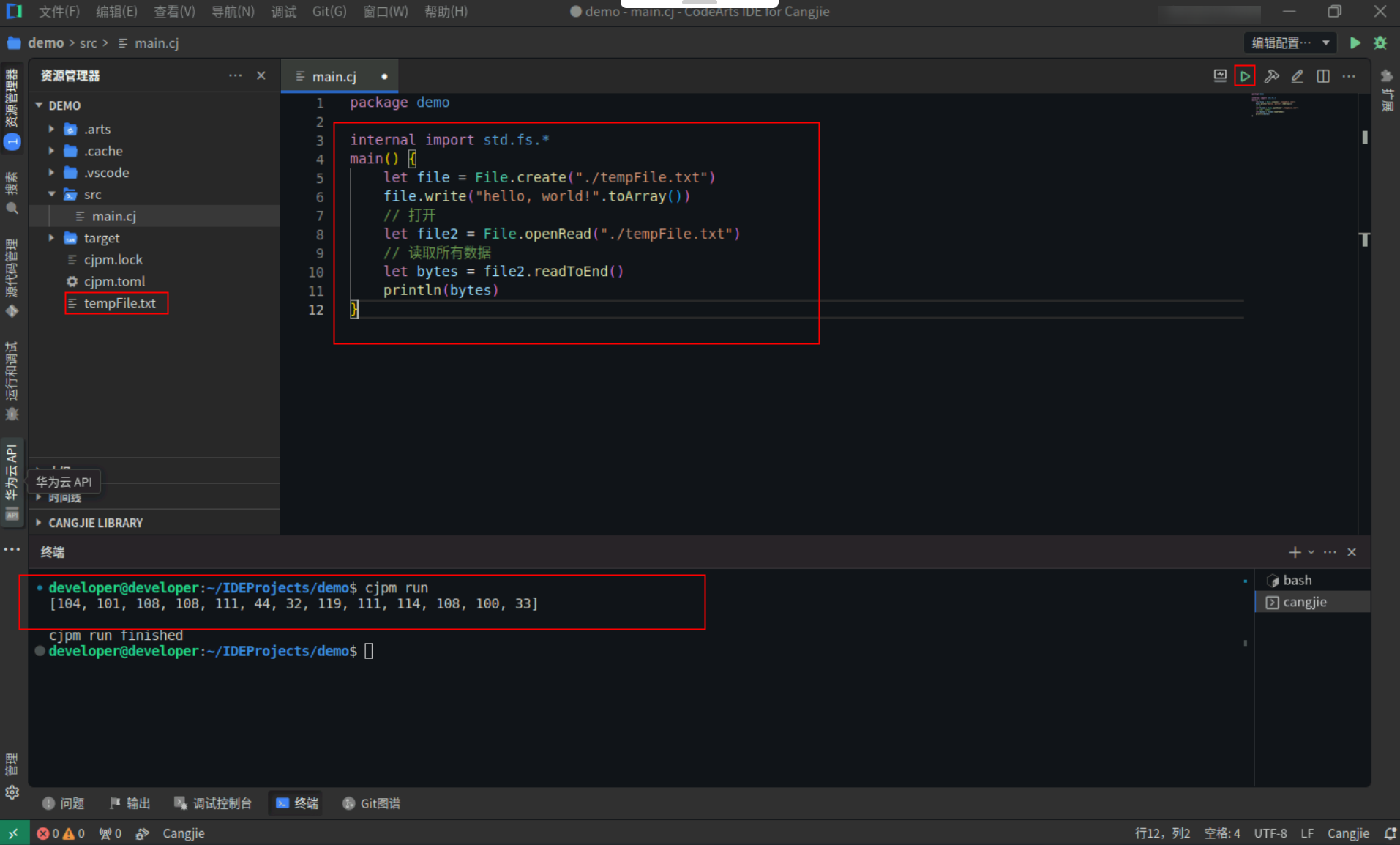This screenshot has height=845, width=1400.
Task: Open editor more actions ellipsis
Action: click(x=1349, y=76)
